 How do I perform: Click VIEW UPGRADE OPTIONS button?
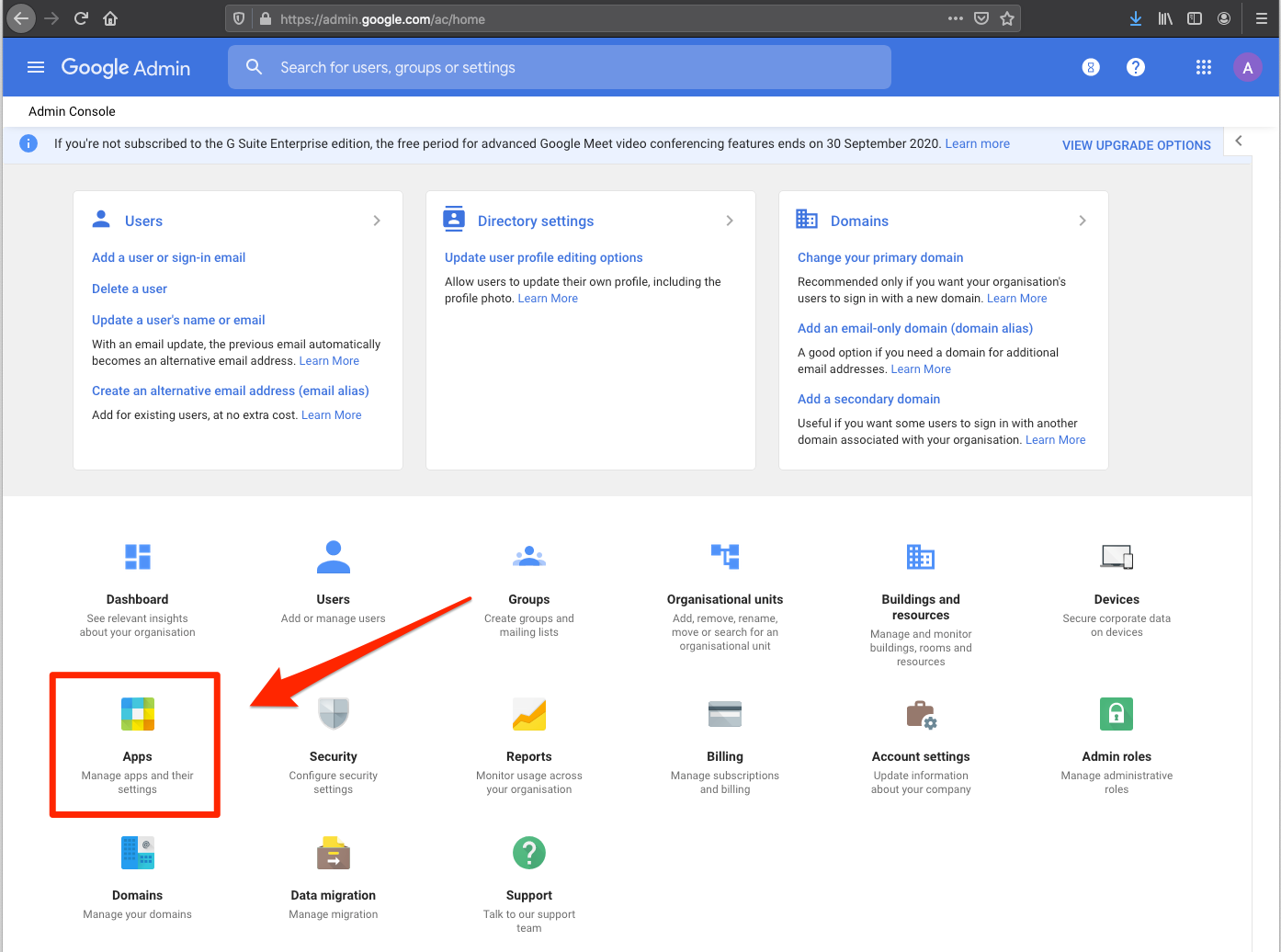(x=1137, y=145)
